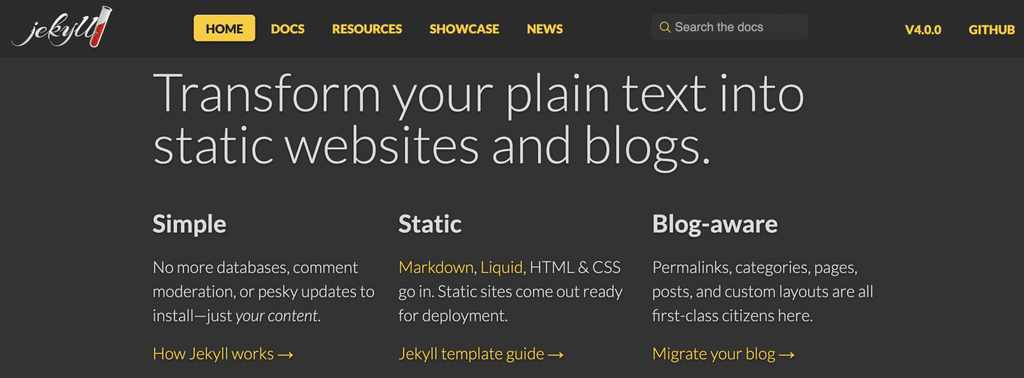Click the Blog-aware section heading
This screenshot has width=1024, height=378.
point(715,225)
